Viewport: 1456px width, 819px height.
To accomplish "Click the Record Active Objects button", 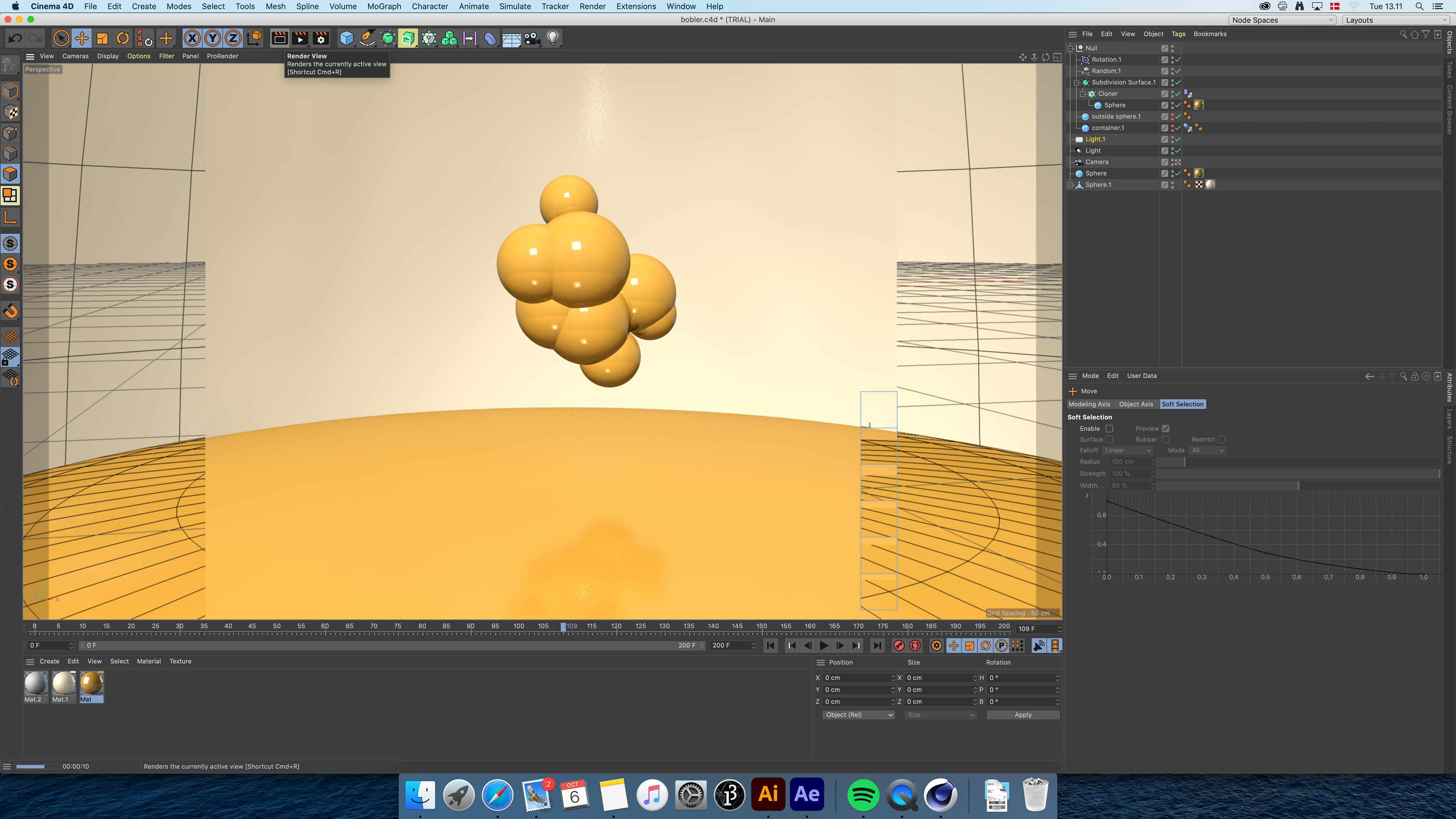I will [x=899, y=645].
